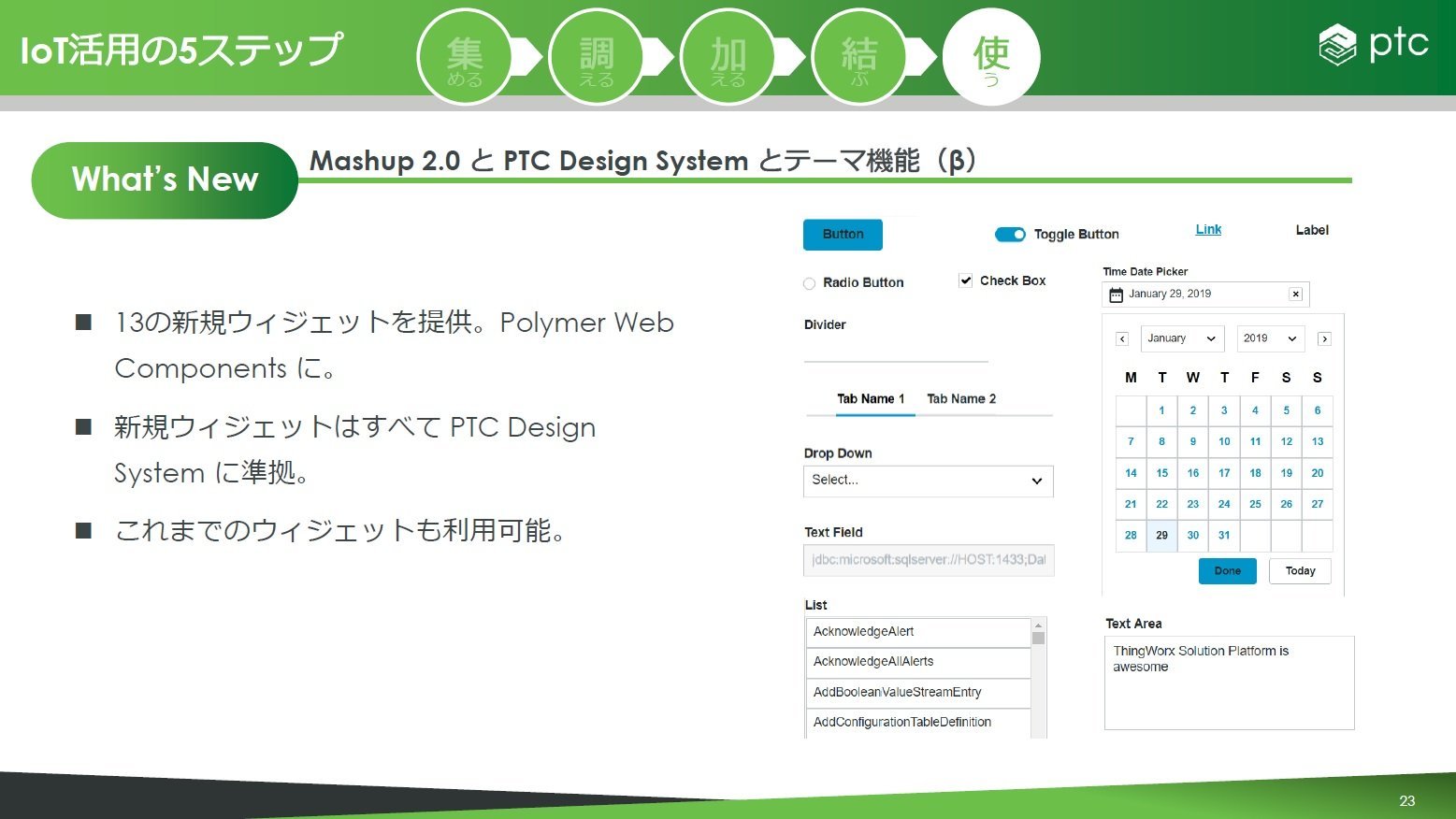Click the 集める step circle
The width and height of the screenshot is (1456, 819).
(465, 56)
